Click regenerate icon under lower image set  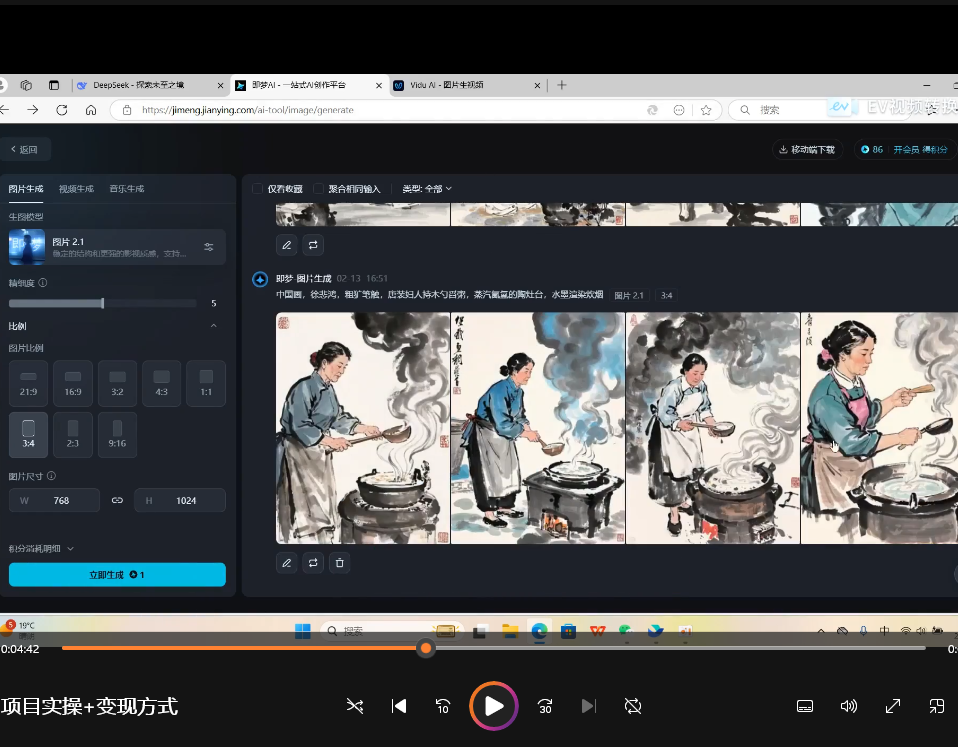coord(313,563)
